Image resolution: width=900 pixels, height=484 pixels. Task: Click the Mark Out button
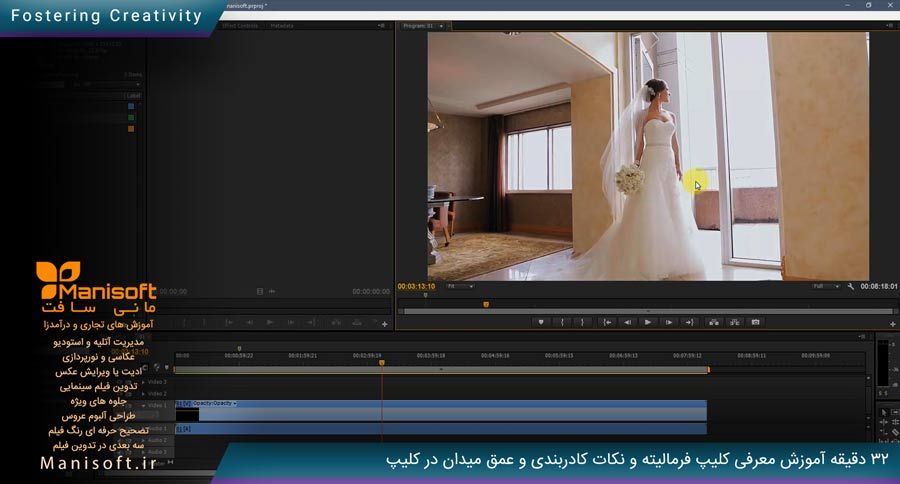[582, 323]
